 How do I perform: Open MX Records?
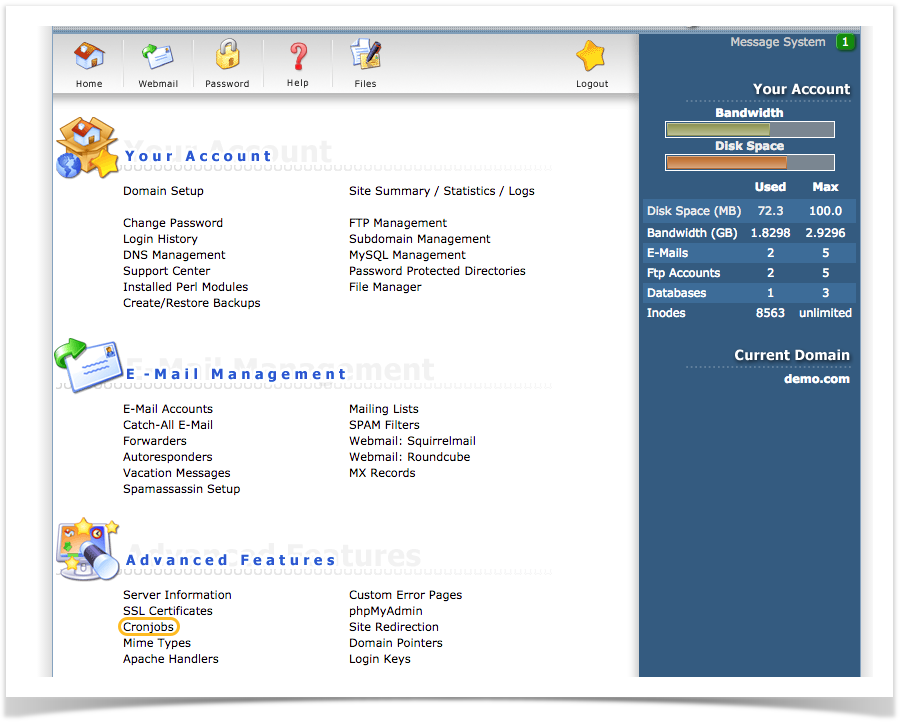(382, 473)
